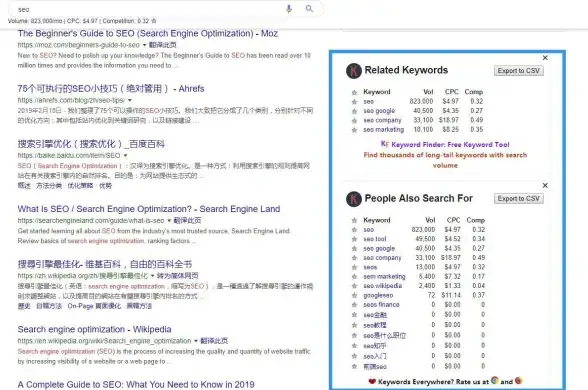The width and height of the screenshot is (588, 390).
Task: Star 'seo company' in Related Keywords
Action: coord(354,121)
